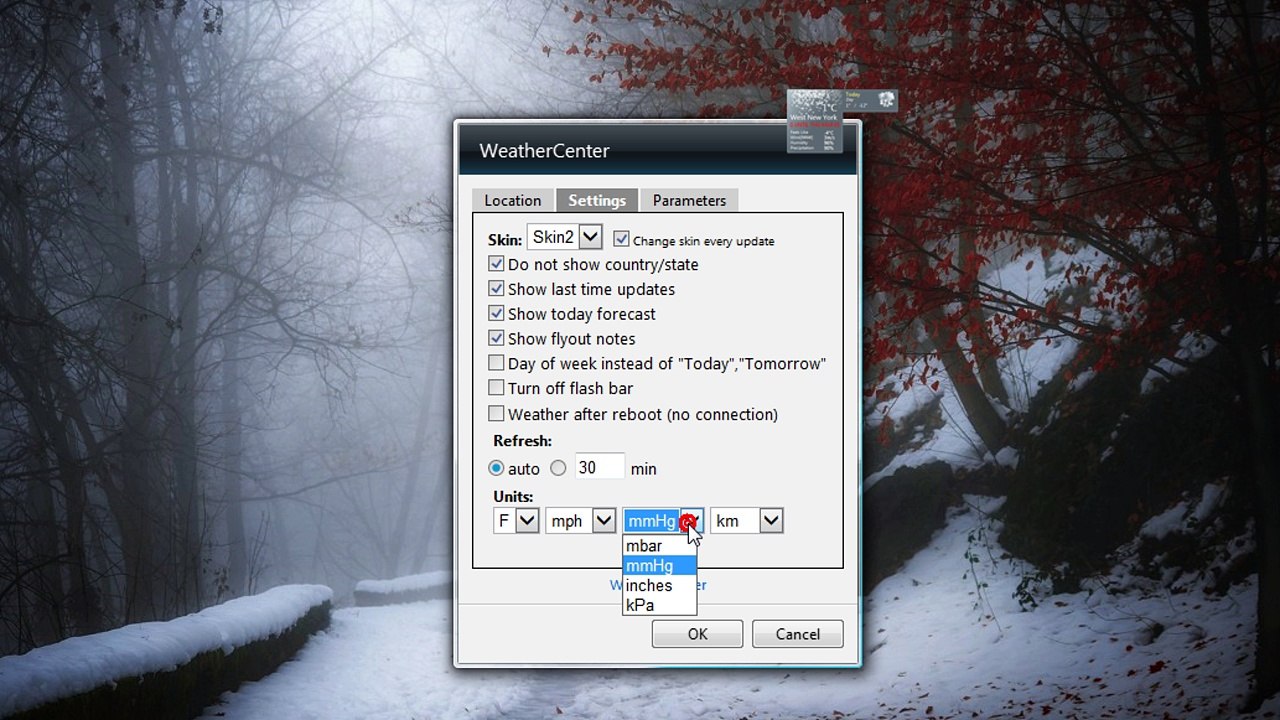Viewport: 1280px width, 720px height.
Task: Open the distance unit dropdown showing km
Action: click(746, 520)
